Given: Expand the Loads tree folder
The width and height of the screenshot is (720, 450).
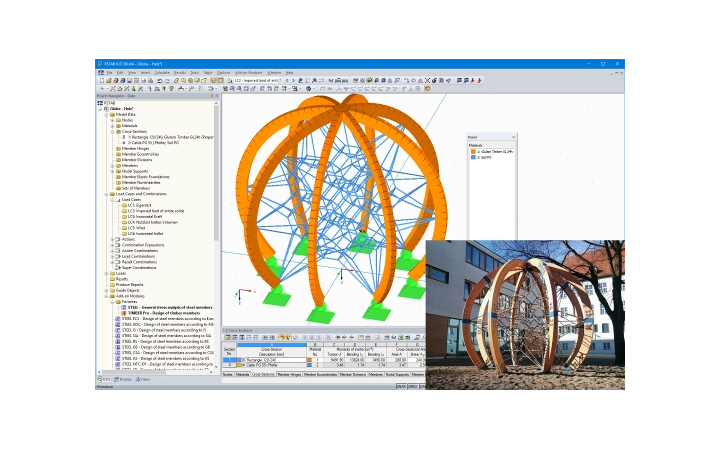Looking at the screenshot, I should (x=107, y=273).
